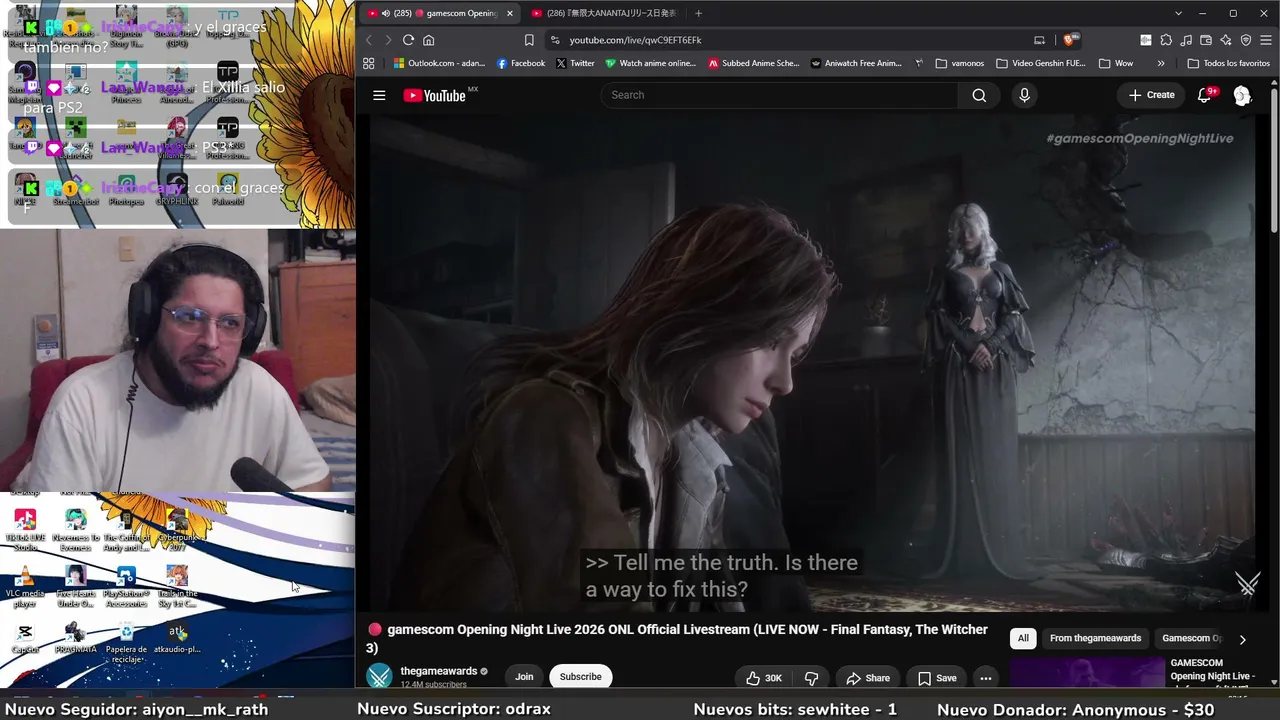Open the Watch anime online bookmark
The width and height of the screenshot is (1280, 720).
pyautogui.click(x=650, y=63)
